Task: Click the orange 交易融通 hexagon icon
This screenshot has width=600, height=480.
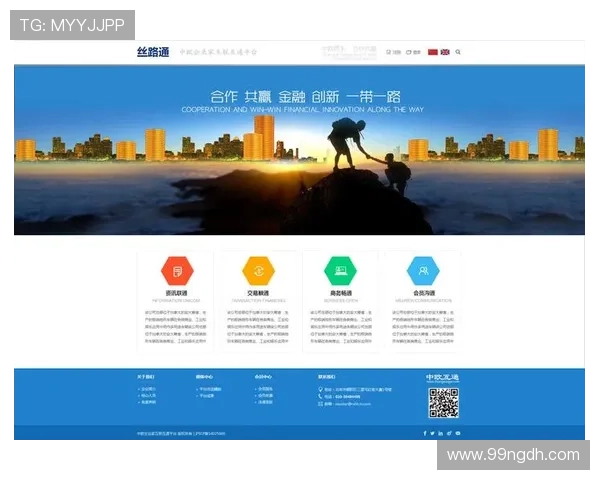Action: (258, 271)
